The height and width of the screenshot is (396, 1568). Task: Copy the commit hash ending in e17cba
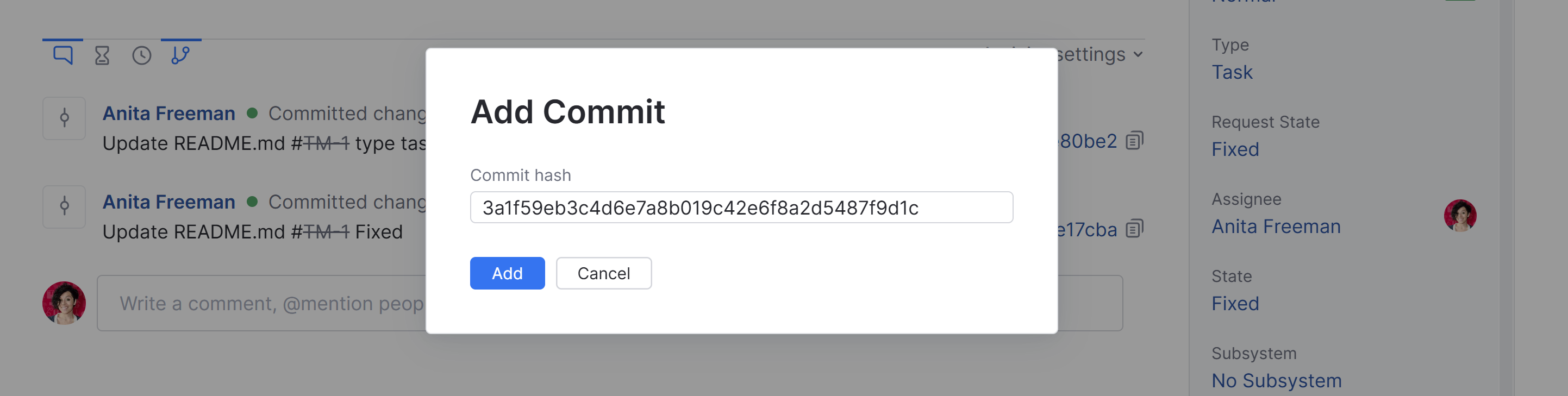[x=1134, y=229]
